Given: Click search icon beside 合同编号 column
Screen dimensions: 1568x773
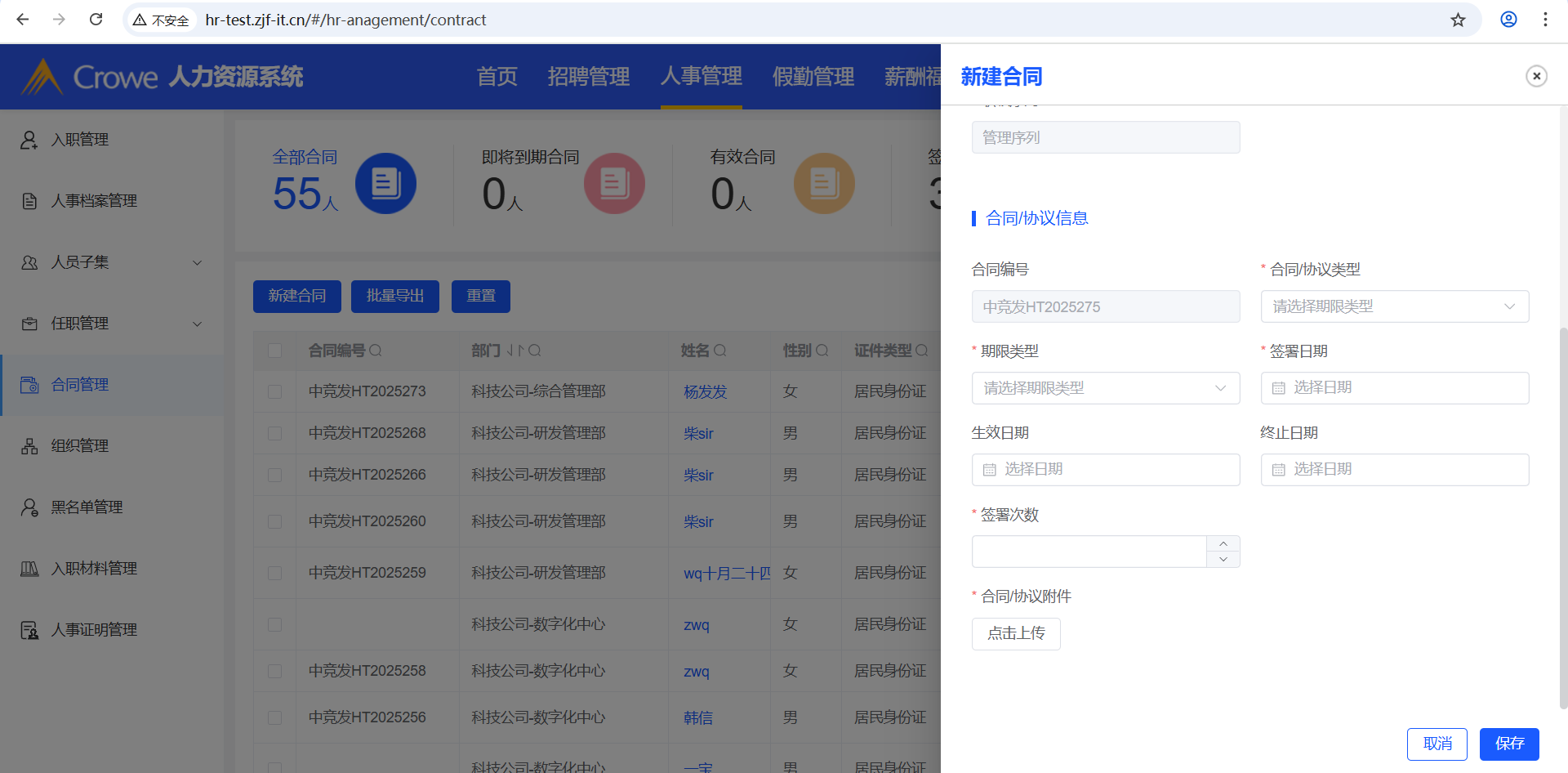Looking at the screenshot, I should pyautogui.click(x=376, y=351).
